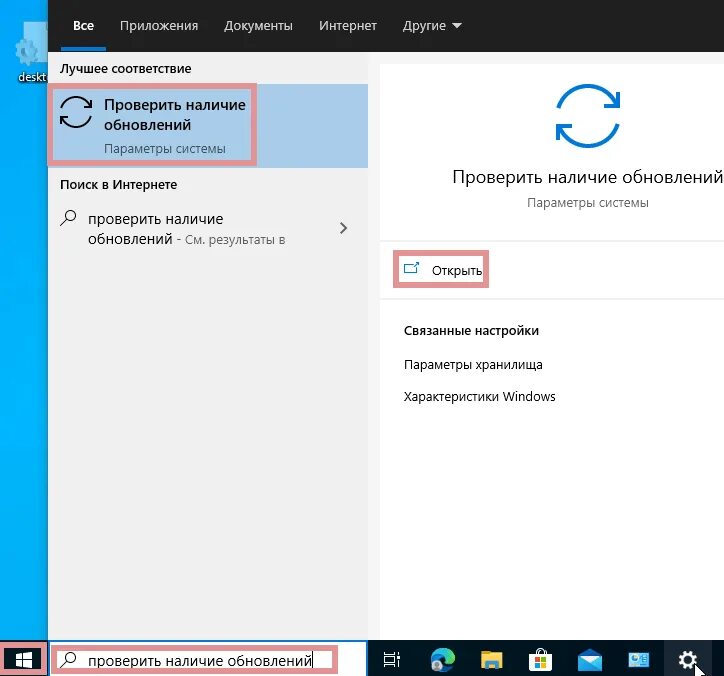The width and height of the screenshot is (724, 676).
Task: Click the large blue update arrows icon
Action: [588, 116]
